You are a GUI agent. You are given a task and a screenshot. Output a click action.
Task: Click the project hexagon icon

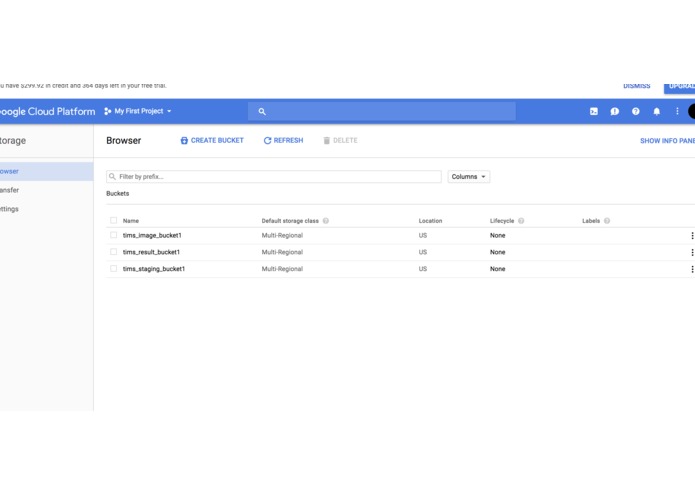tap(108, 111)
